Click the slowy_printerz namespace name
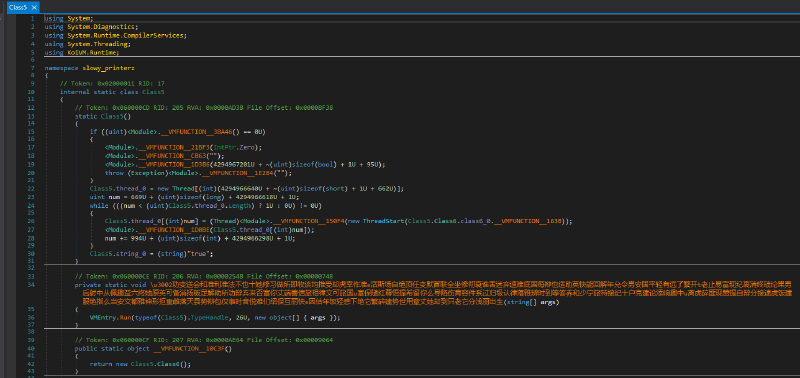The height and width of the screenshot is (378, 800). click(108, 68)
